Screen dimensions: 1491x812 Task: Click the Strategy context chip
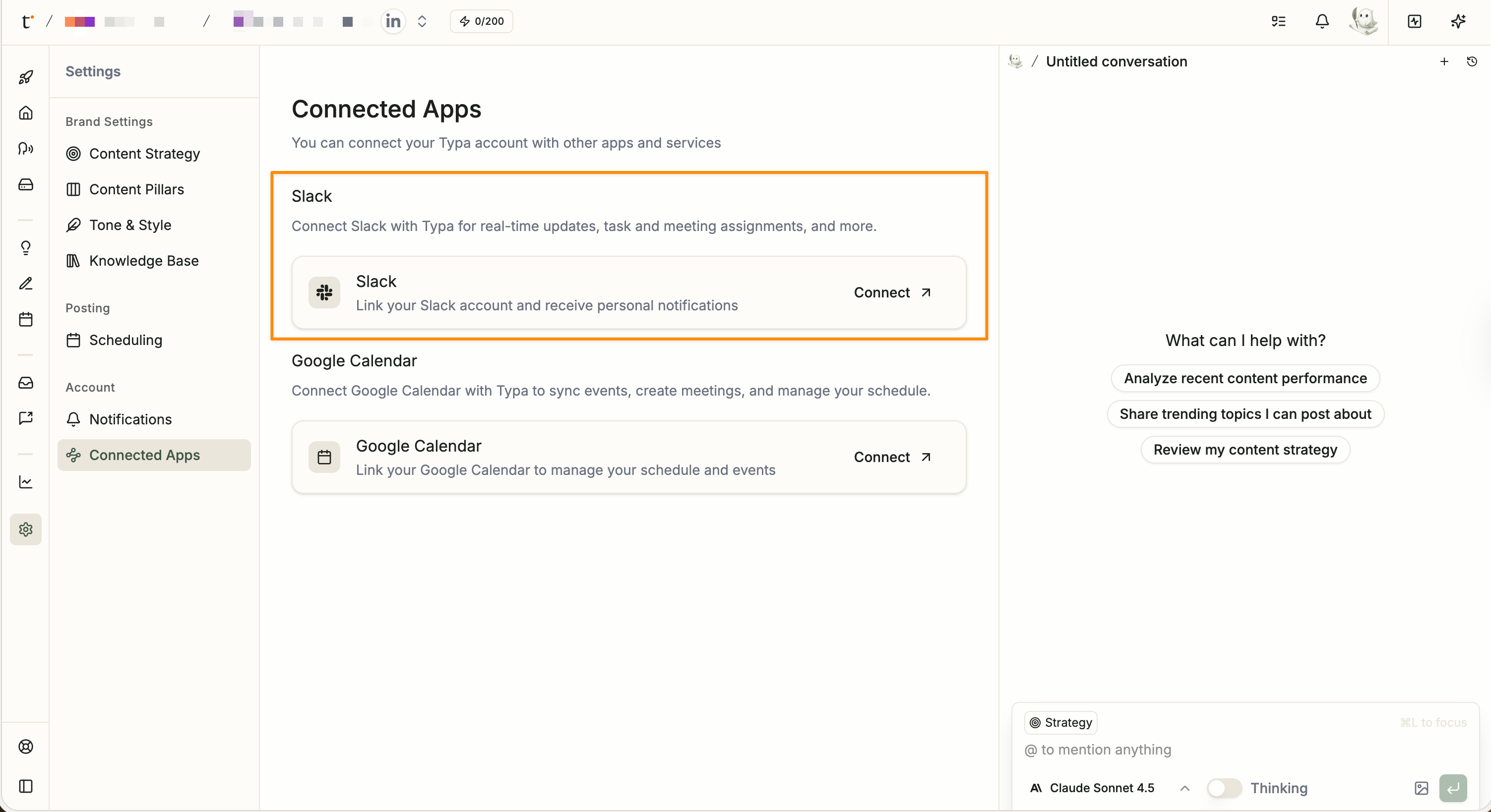[x=1060, y=722]
